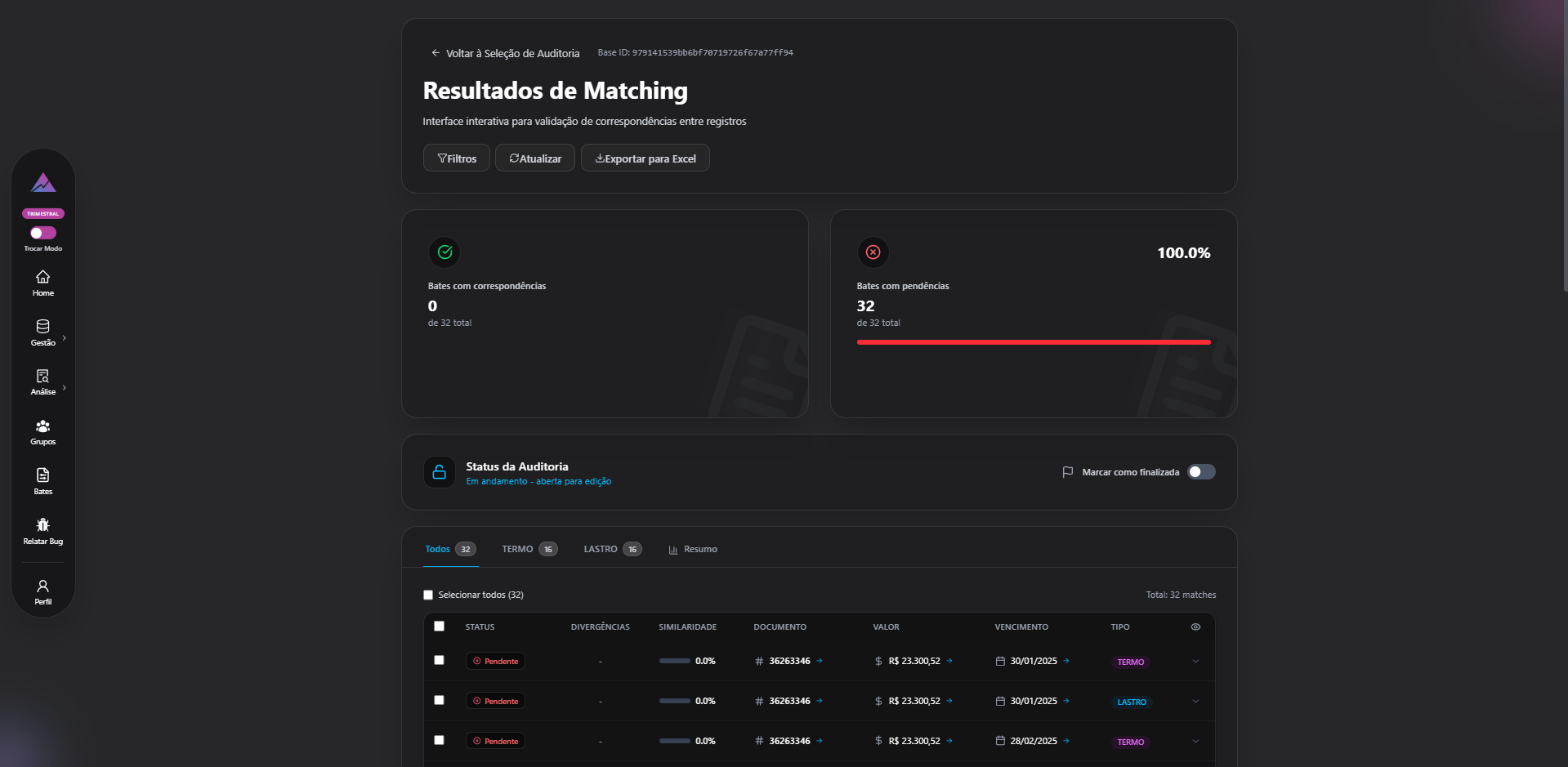Image resolution: width=1568 pixels, height=767 pixels.
Task: Click date arrow after 28/02/2025
Action: pos(1066,741)
